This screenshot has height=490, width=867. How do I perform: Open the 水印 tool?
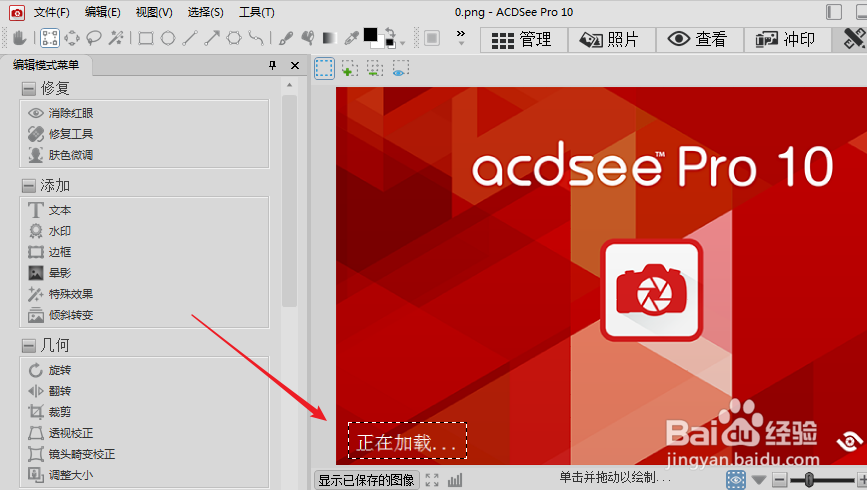coord(49,231)
